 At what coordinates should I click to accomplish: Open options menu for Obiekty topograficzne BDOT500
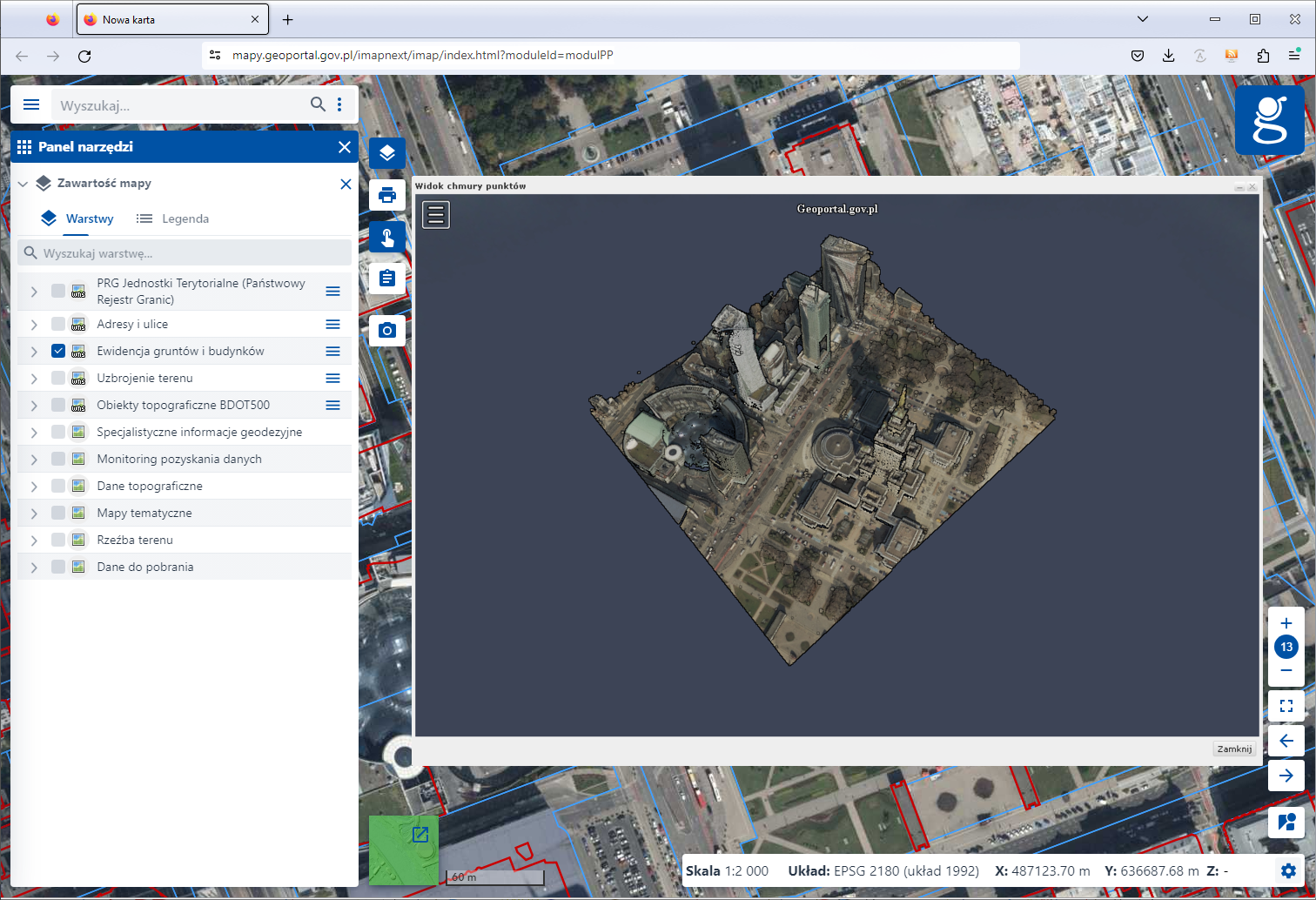332,405
